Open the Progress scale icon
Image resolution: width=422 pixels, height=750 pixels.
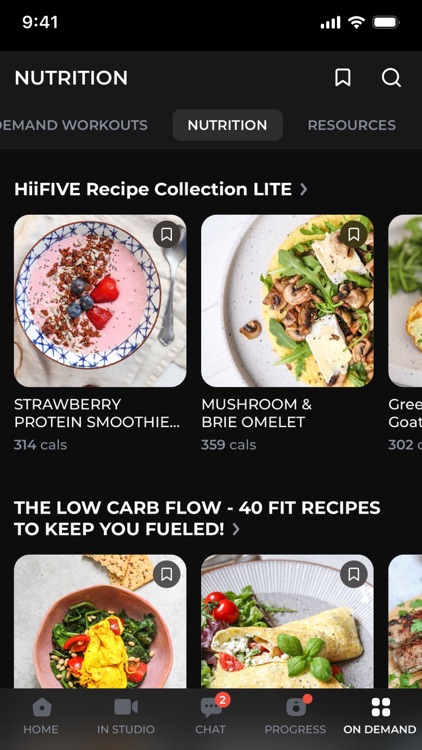click(296, 707)
